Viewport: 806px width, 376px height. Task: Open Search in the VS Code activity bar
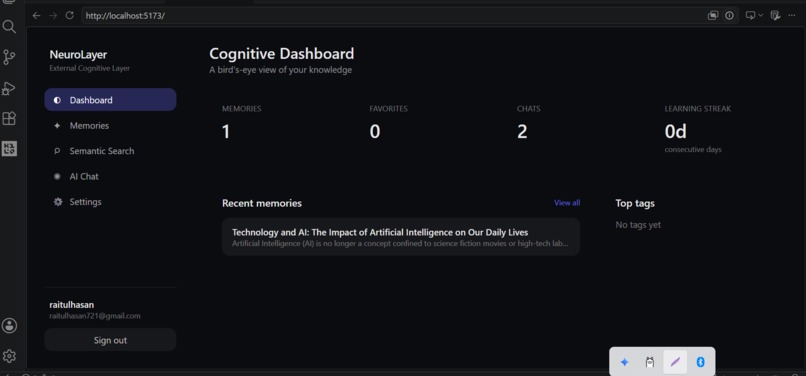(9, 26)
